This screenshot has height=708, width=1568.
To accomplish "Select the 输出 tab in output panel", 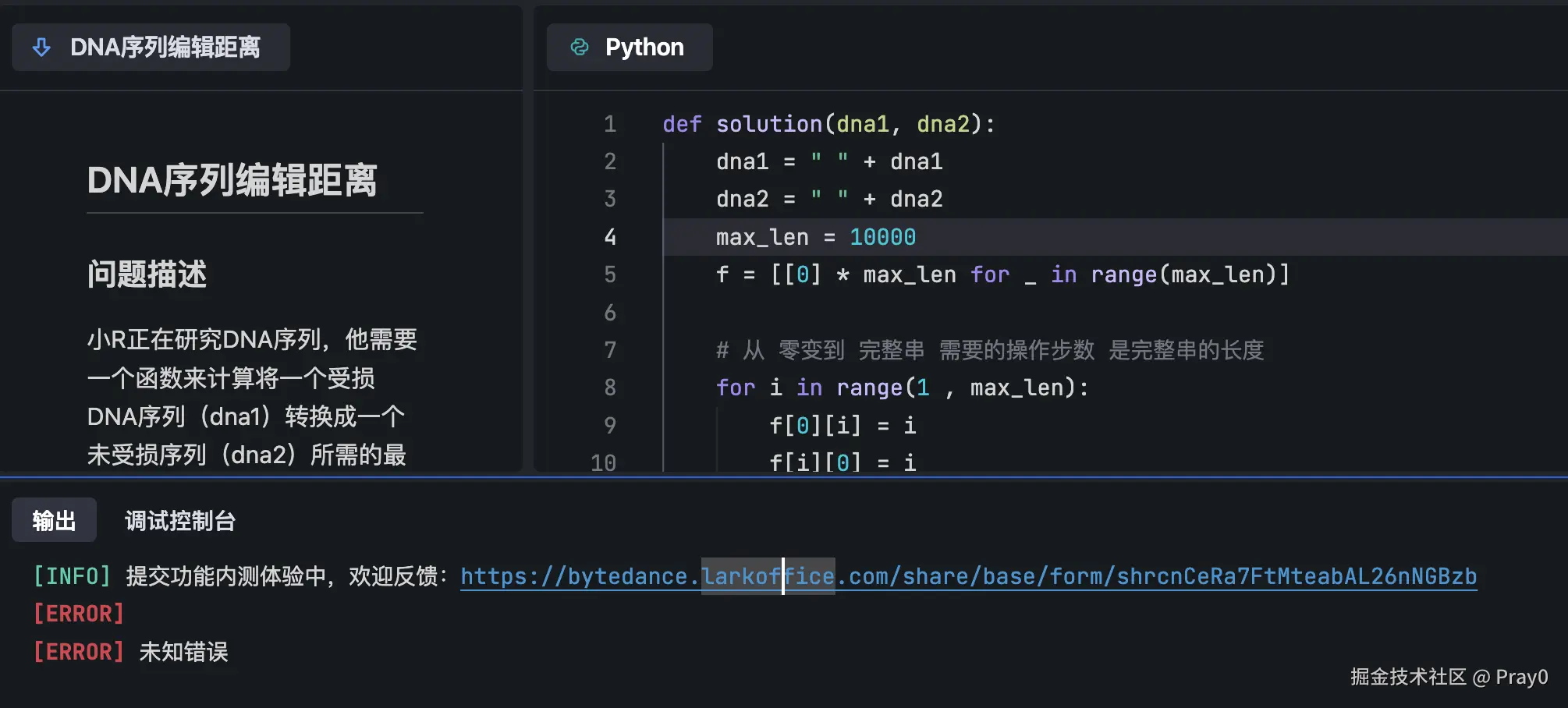I will coord(53,520).
